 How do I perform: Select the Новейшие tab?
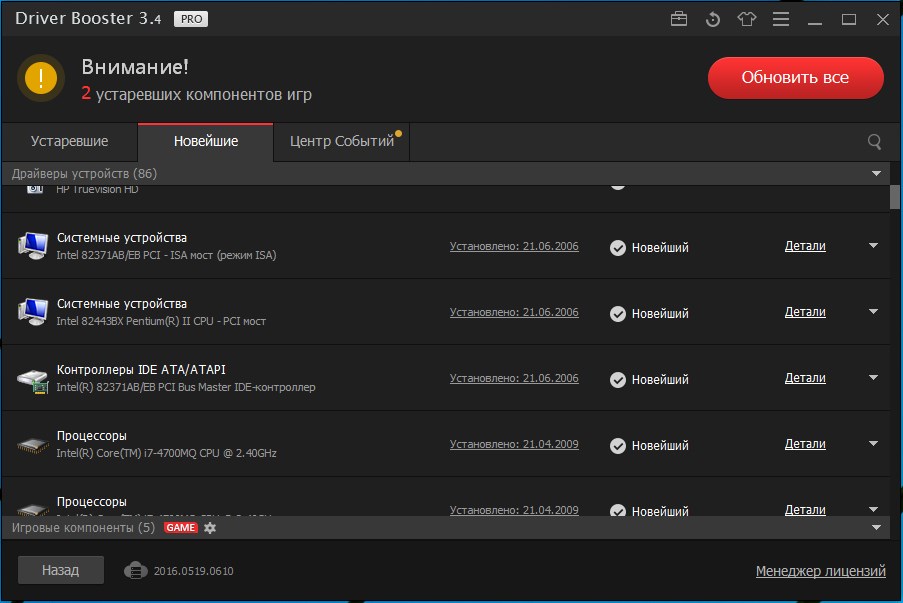(206, 142)
